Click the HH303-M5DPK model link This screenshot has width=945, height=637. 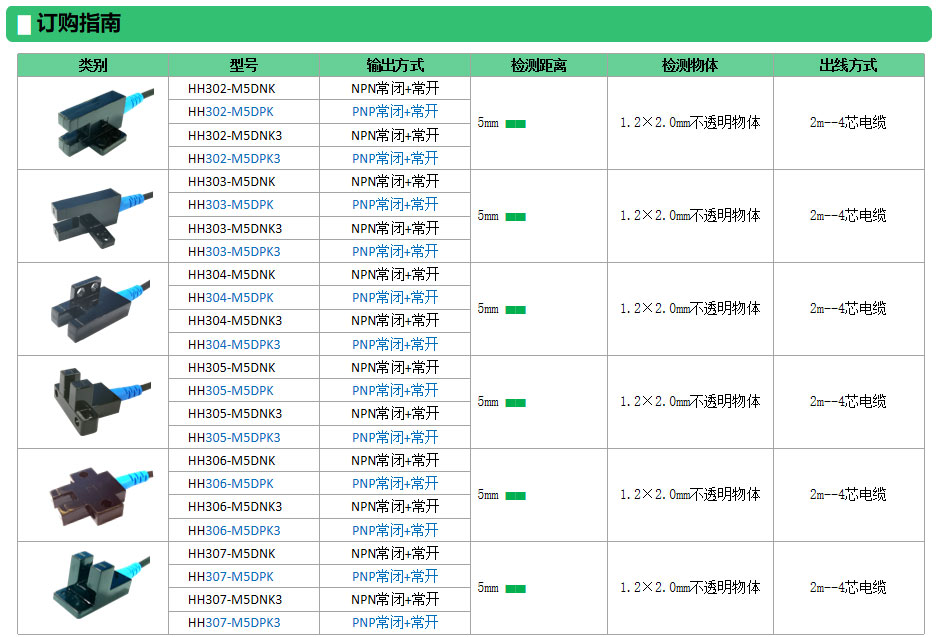click(231, 205)
